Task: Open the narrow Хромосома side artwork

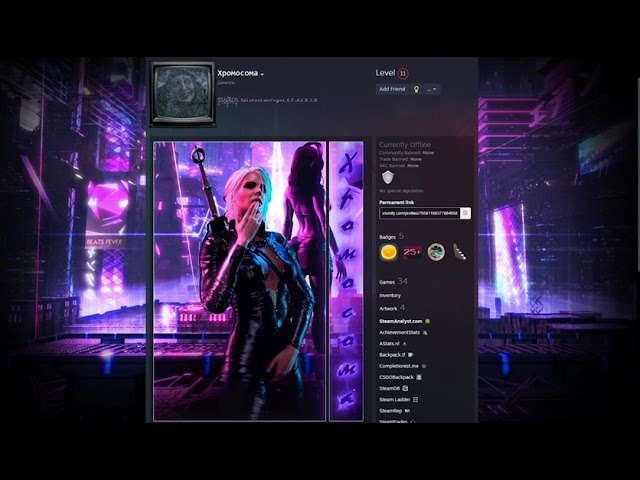Action: [346, 281]
